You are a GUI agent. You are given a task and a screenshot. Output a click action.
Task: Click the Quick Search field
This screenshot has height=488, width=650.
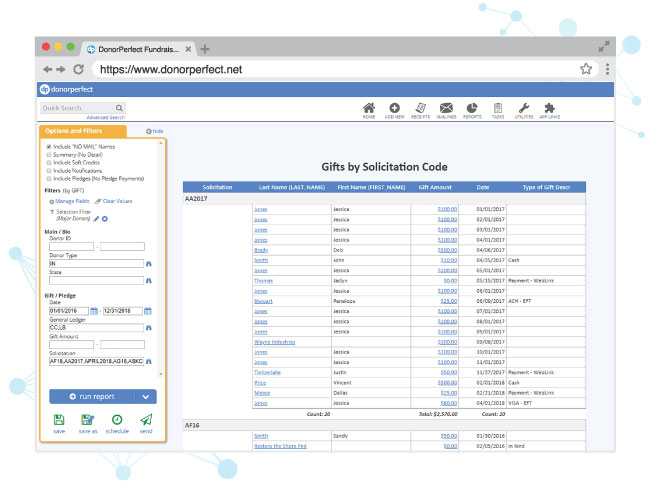pos(78,108)
